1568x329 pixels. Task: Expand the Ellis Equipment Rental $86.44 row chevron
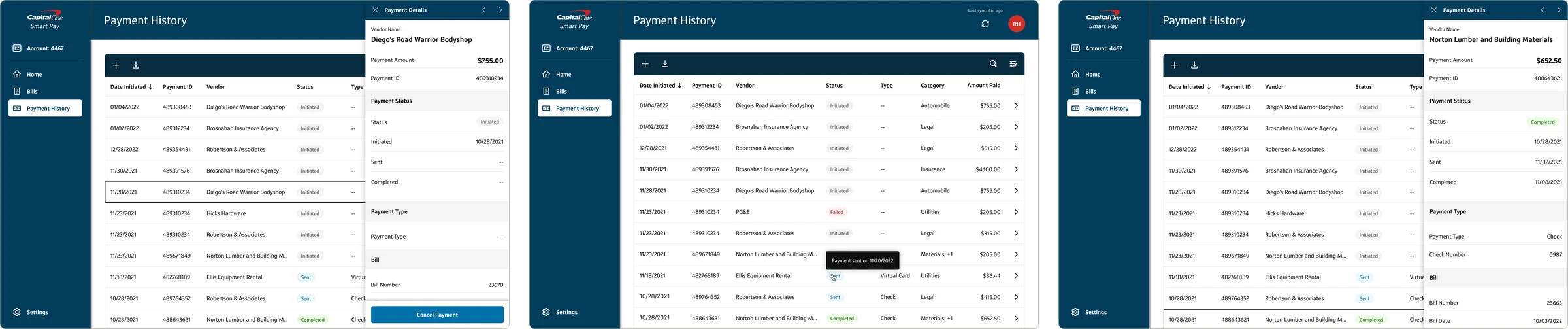[1016, 276]
